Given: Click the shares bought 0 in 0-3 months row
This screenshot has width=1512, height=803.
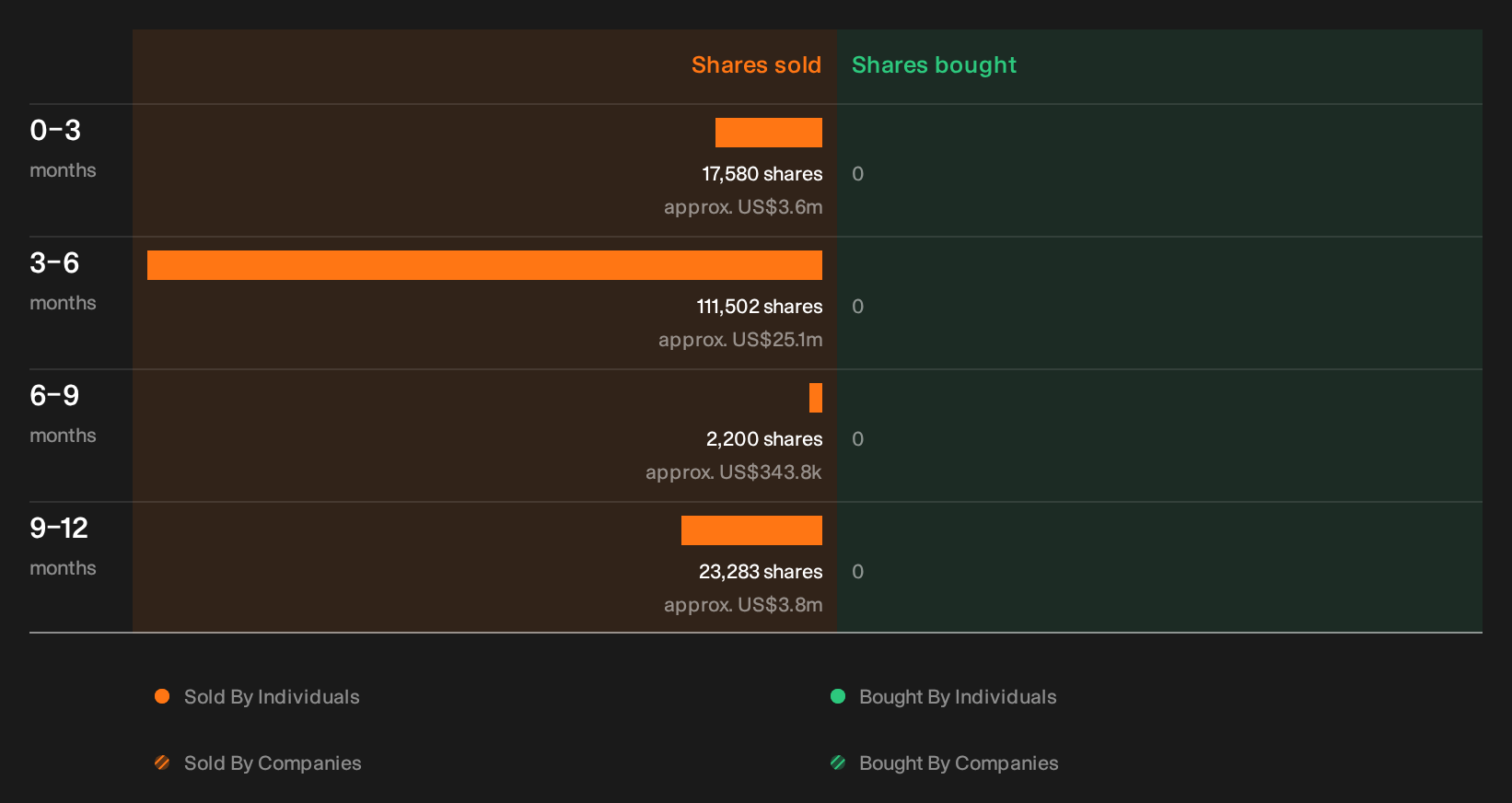Looking at the screenshot, I should pyautogui.click(x=857, y=174).
